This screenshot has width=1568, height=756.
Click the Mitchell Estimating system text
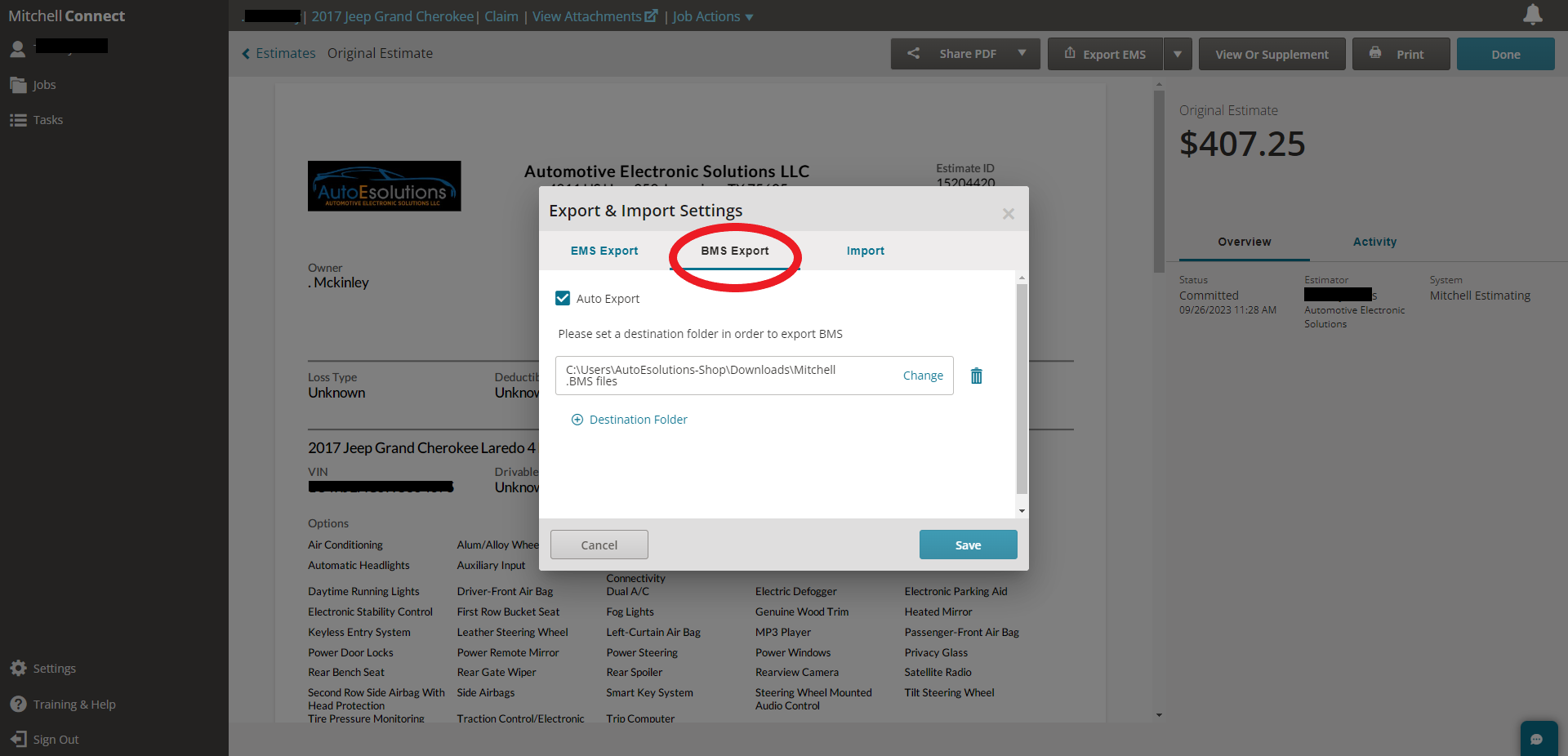click(1480, 296)
